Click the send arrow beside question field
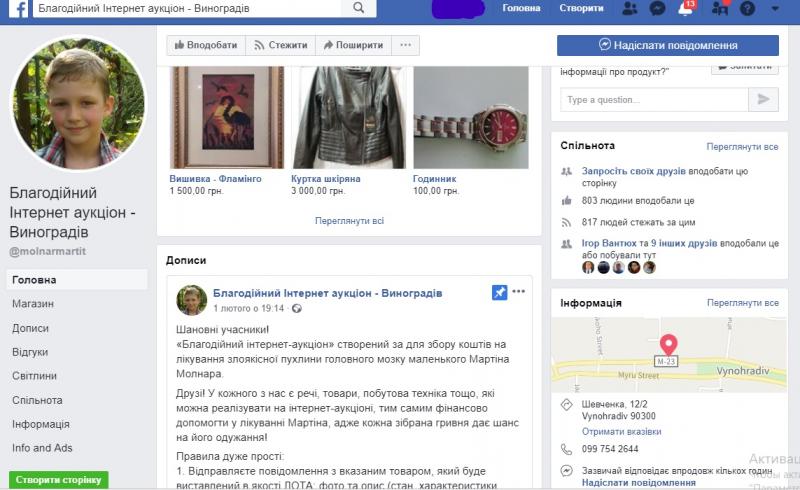Viewport: 800px width, 490px height. (x=763, y=100)
